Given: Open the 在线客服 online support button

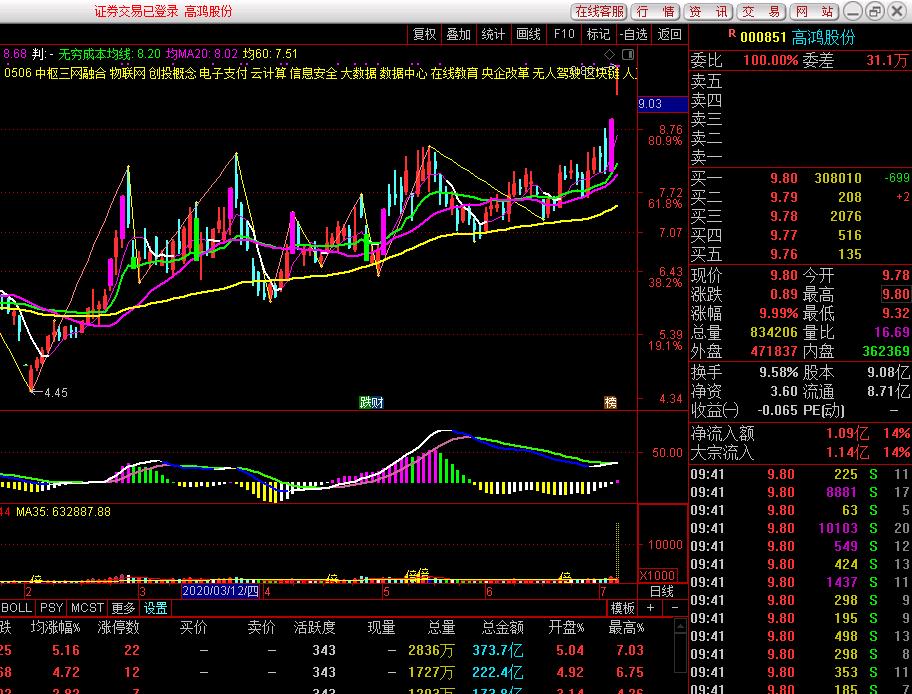Looking at the screenshot, I should click(x=599, y=12).
